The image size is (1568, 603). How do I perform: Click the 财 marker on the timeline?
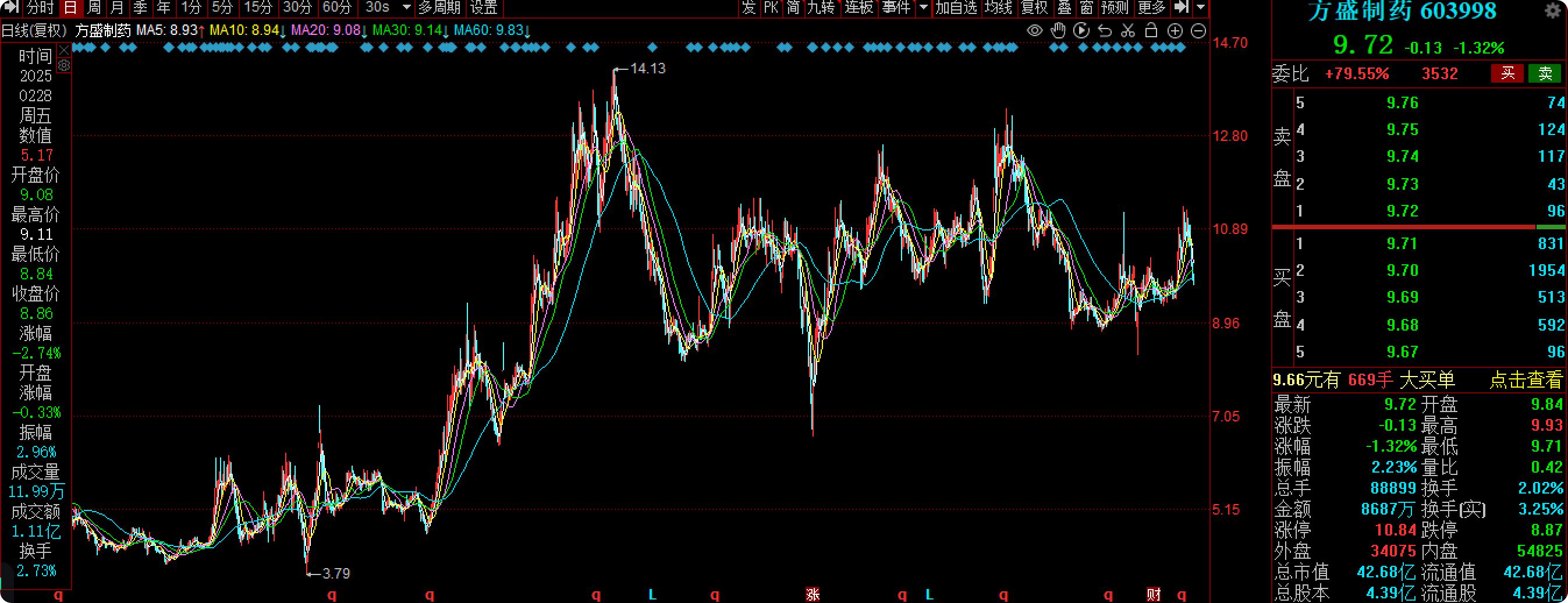coord(1153,594)
